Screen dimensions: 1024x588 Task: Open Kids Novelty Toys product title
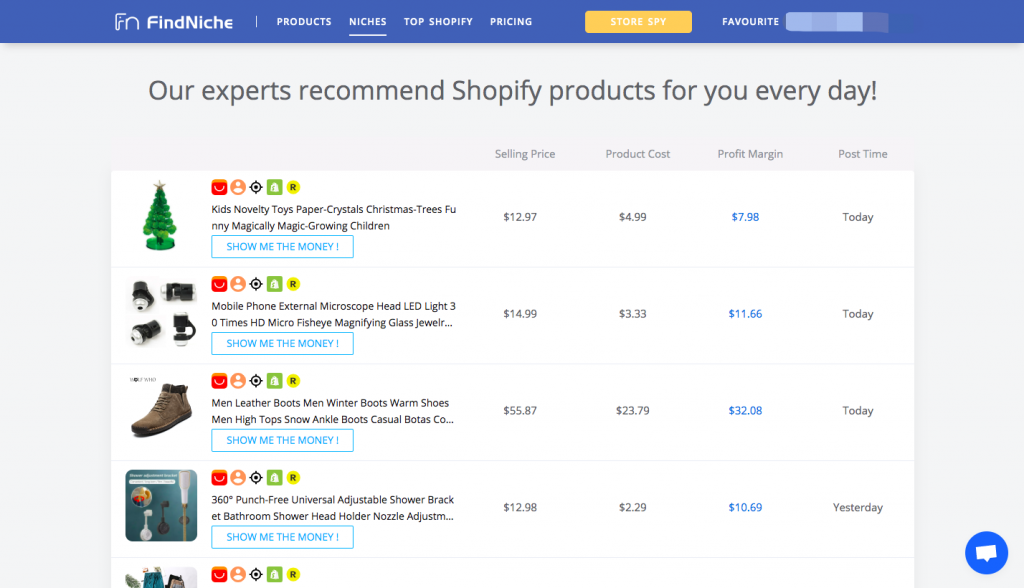click(x=334, y=218)
